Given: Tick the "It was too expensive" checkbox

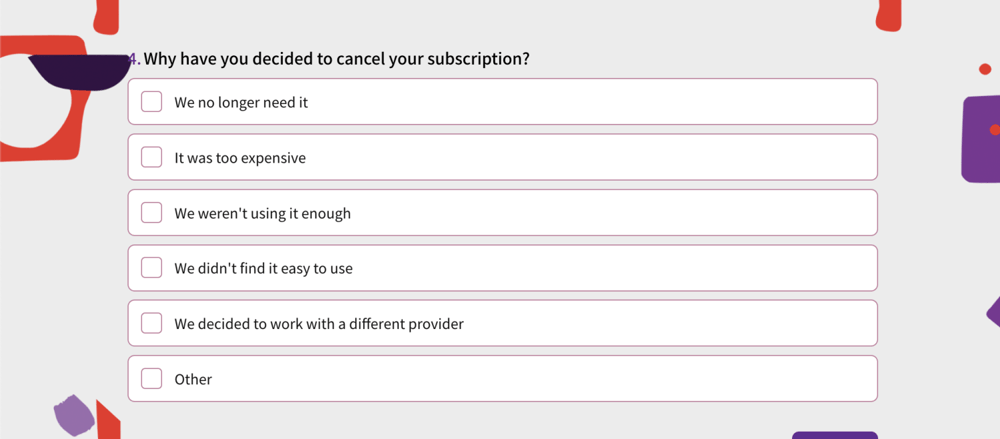Looking at the screenshot, I should [x=152, y=158].
